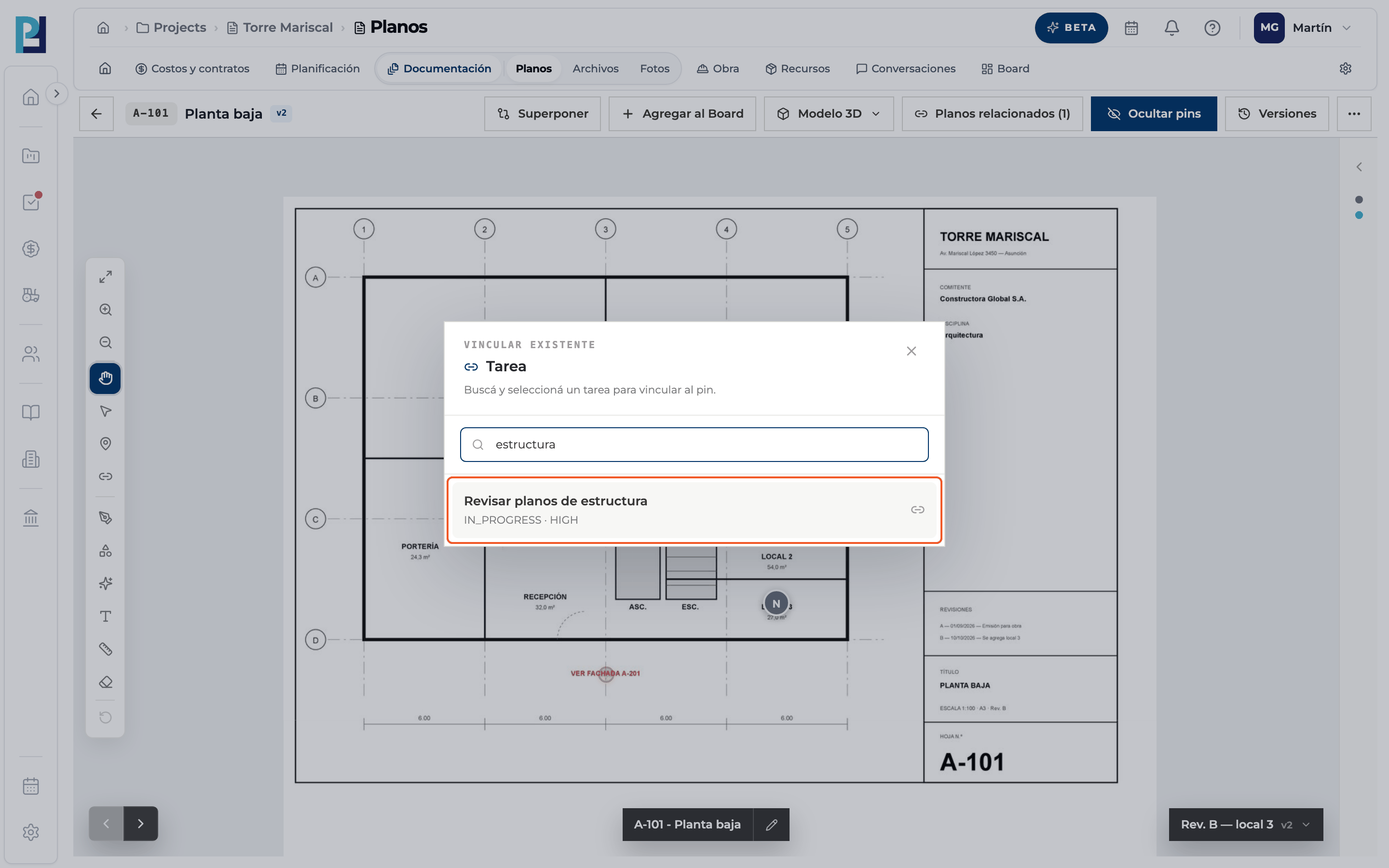Viewport: 1389px width, 868px height.
Task: Choose the ruler measure tool
Action: pyautogui.click(x=105, y=649)
